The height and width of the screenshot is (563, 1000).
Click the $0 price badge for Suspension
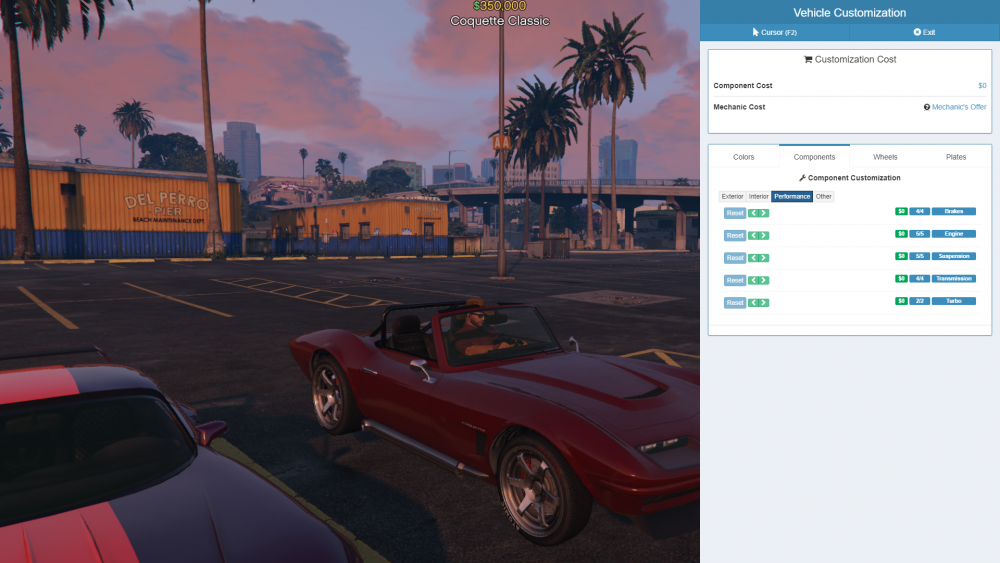[x=901, y=256]
